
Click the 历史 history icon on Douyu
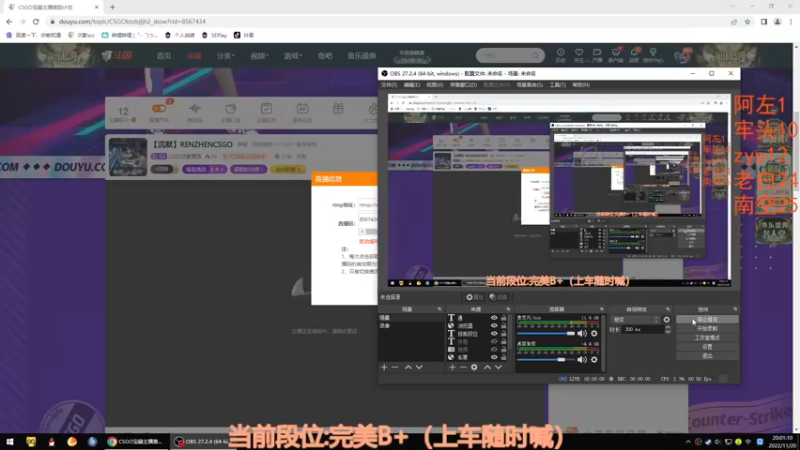(561, 55)
